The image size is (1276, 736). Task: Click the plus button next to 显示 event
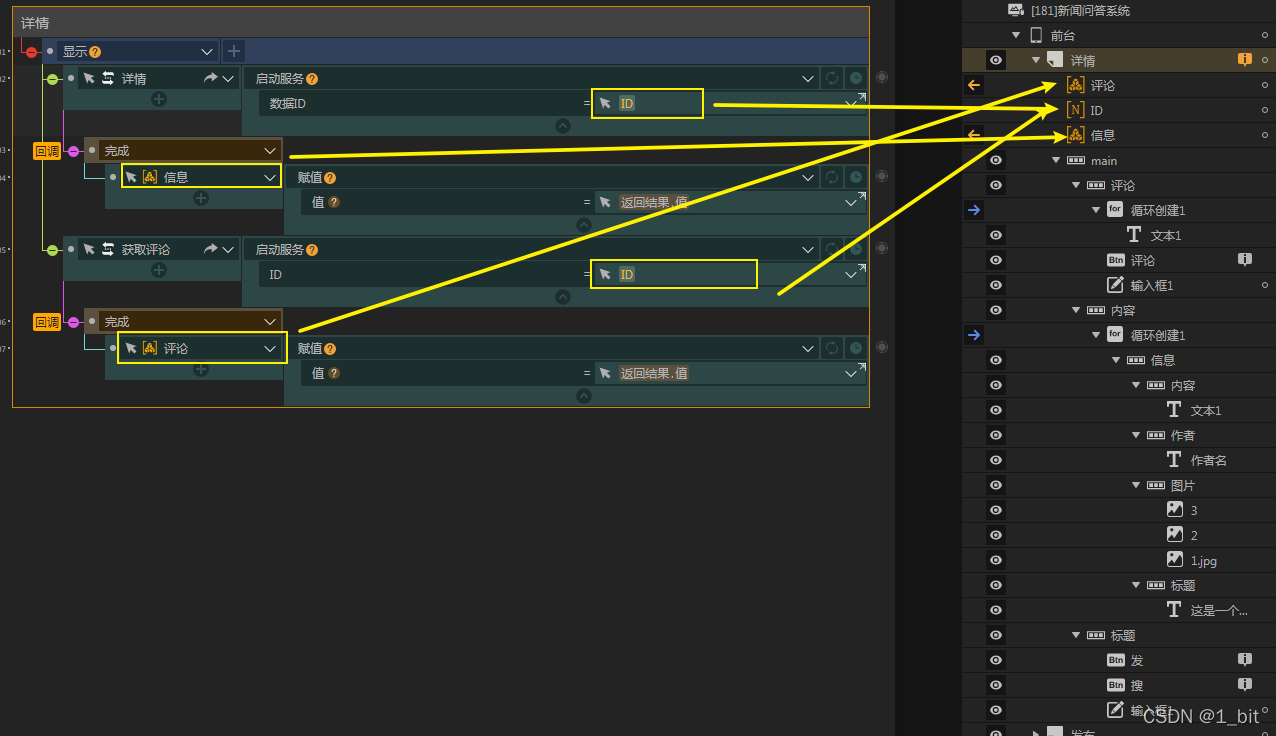pos(233,51)
